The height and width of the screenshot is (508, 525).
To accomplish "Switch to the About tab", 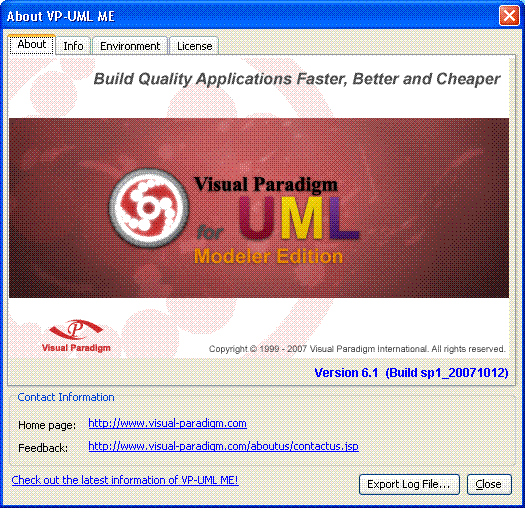I will (31, 45).
